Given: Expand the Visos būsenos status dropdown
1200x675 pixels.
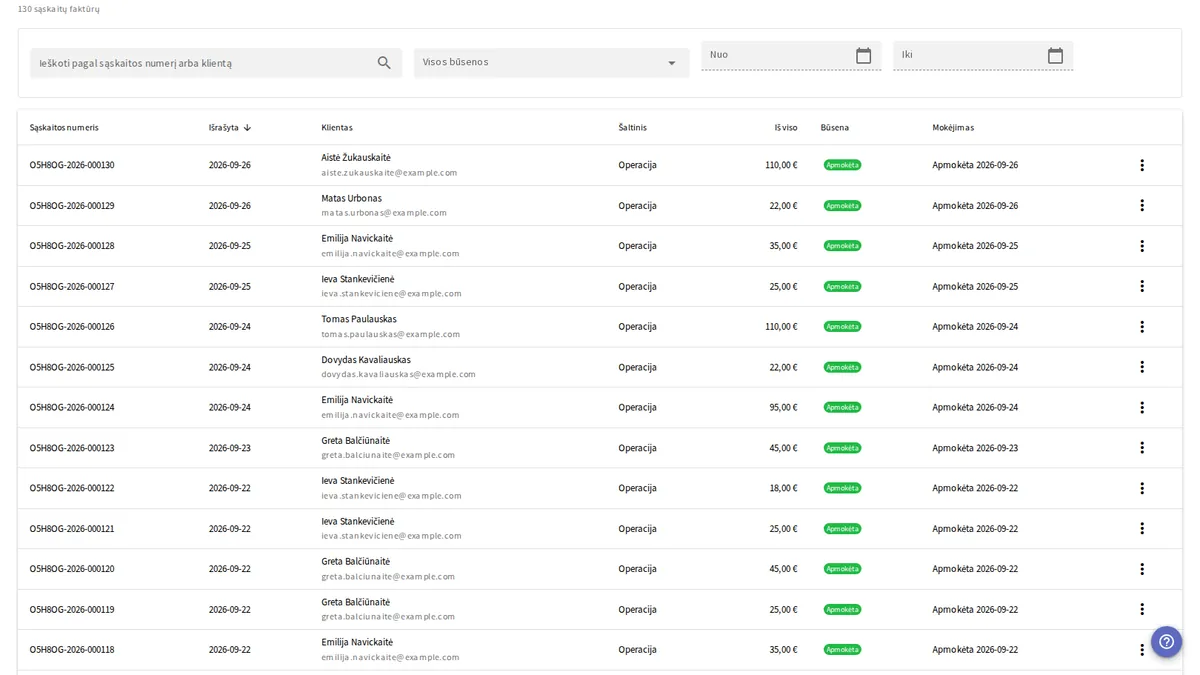Looking at the screenshot, I should 552,63.
